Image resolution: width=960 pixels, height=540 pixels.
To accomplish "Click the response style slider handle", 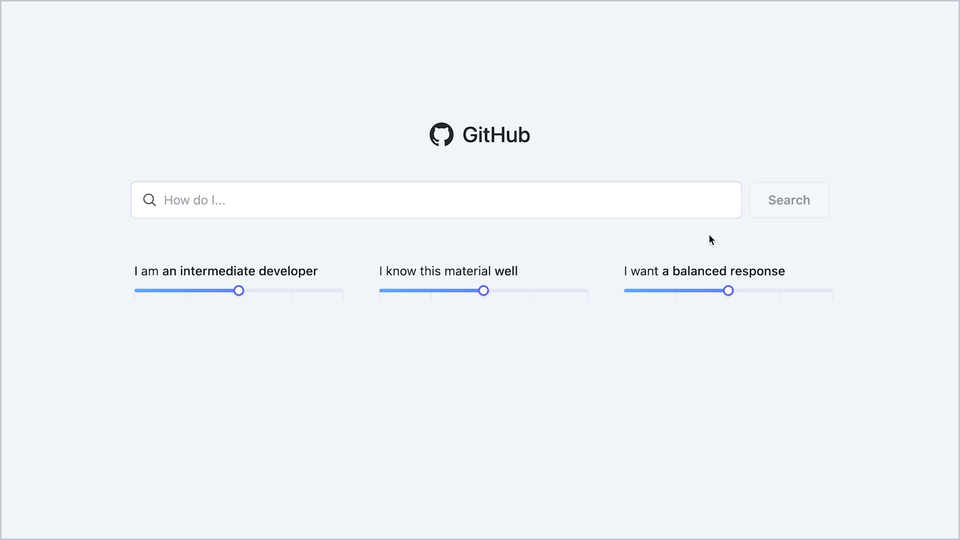I will click(x=728, y=291).
